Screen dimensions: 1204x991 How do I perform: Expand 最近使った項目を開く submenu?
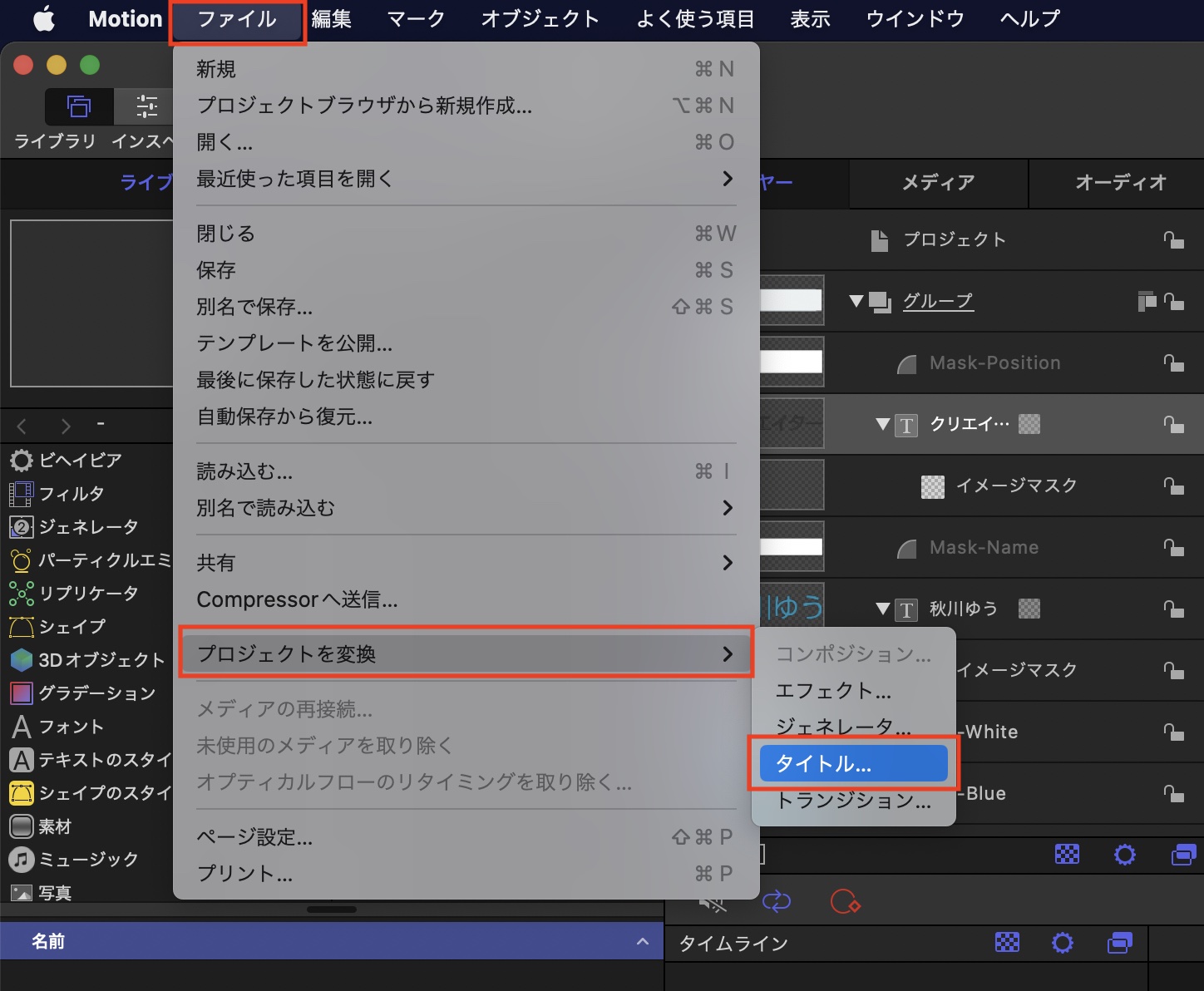(x=466, y=179)
